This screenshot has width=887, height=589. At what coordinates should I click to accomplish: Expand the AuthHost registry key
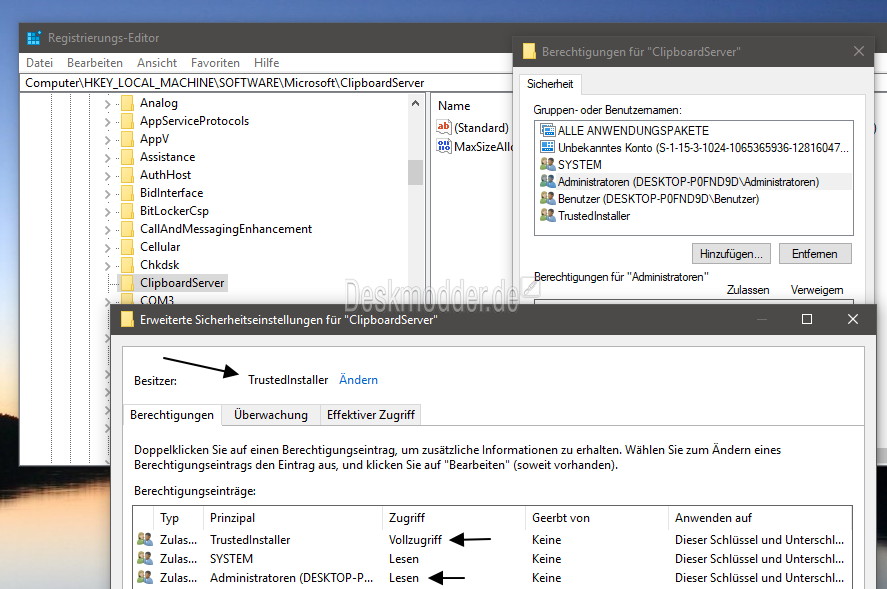[107, 176]
